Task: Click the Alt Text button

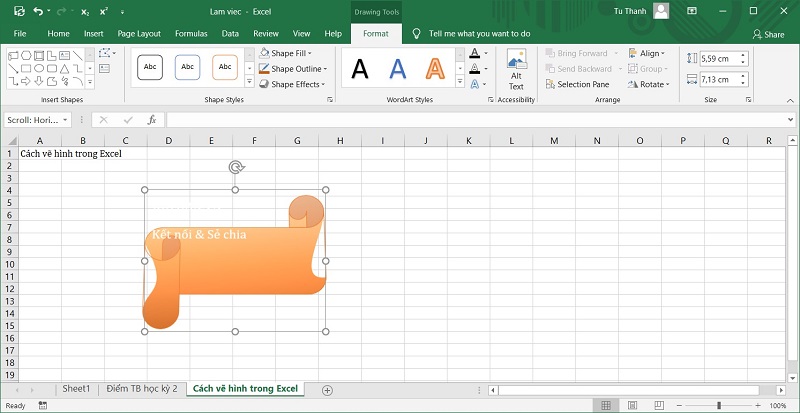Action: point(516,69)
